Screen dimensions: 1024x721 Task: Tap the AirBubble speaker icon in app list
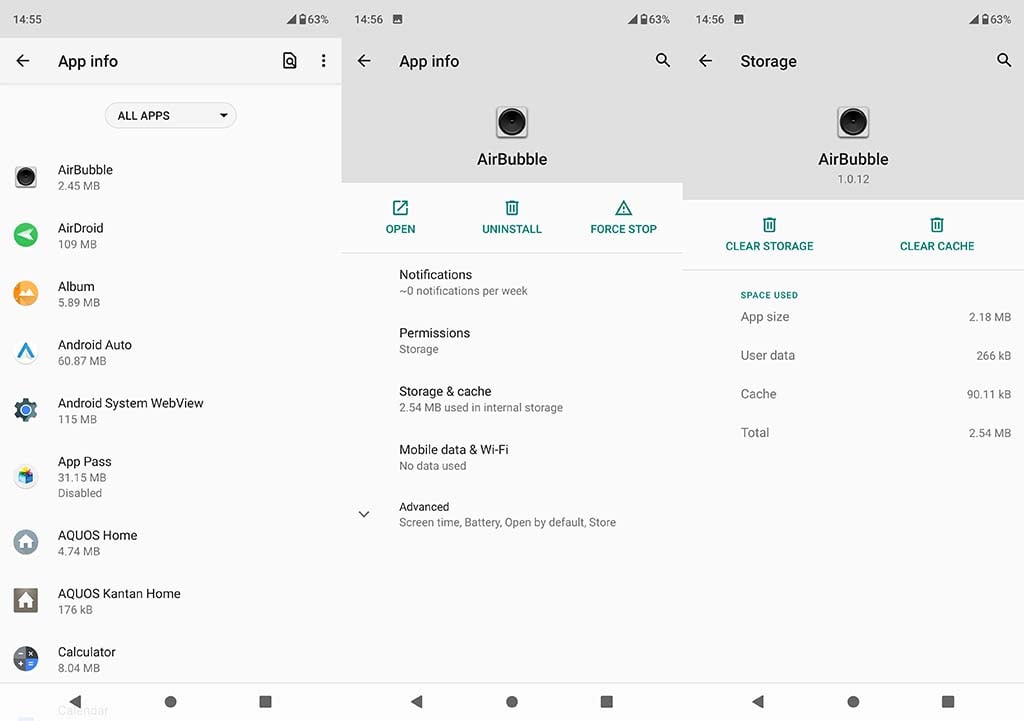point(26,177)
